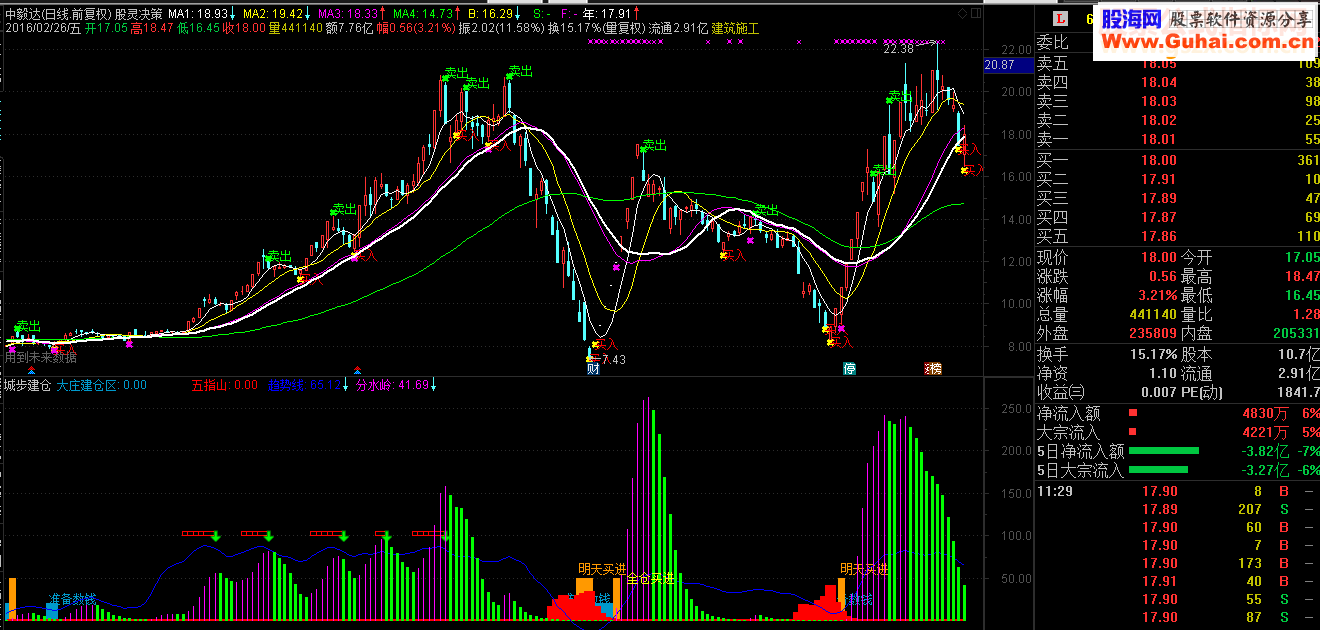Click 城步建仓 sub-indicator name

pyautogui.click(x=27, y=384)
